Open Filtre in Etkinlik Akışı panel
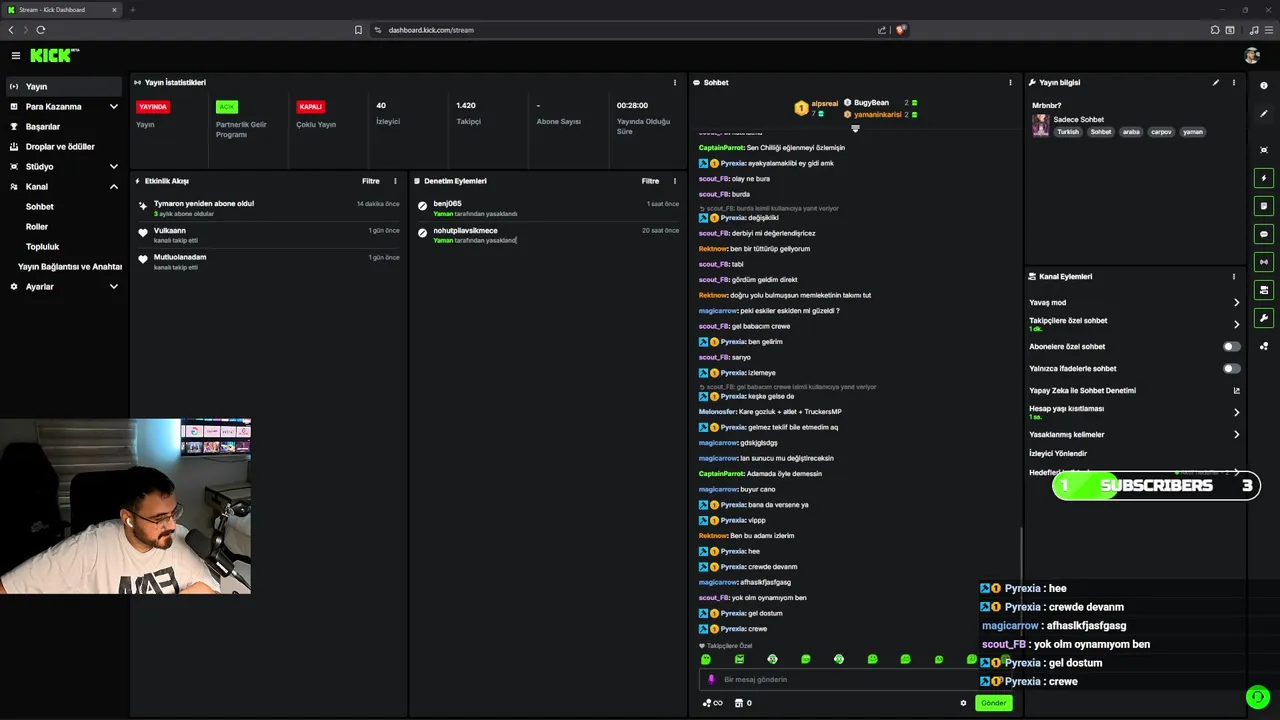This screenshot has height=720, width=1280. (370, 181)
